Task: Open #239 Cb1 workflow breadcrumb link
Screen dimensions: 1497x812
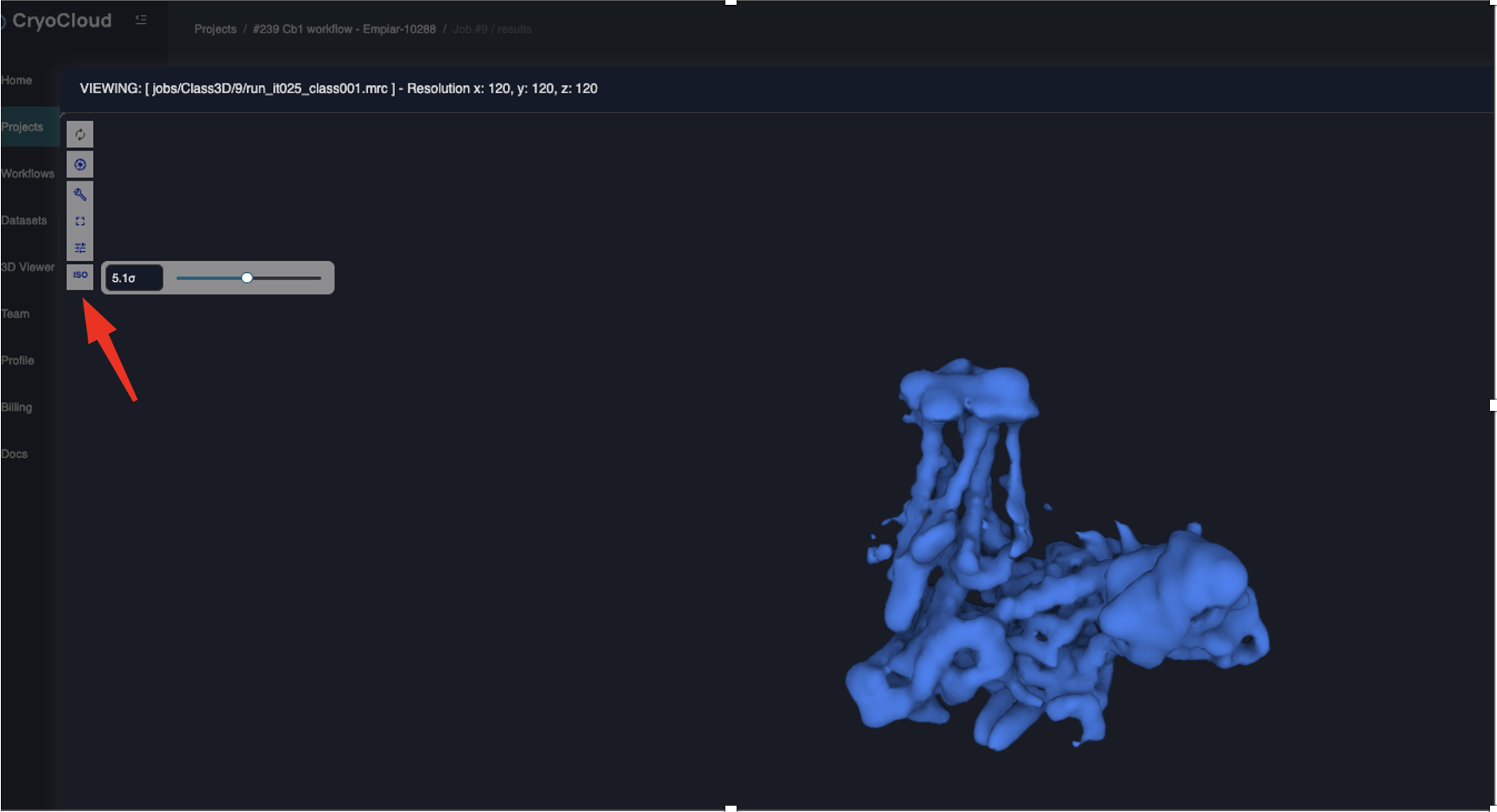Action: pyautogui.click(x=344, y=29)
